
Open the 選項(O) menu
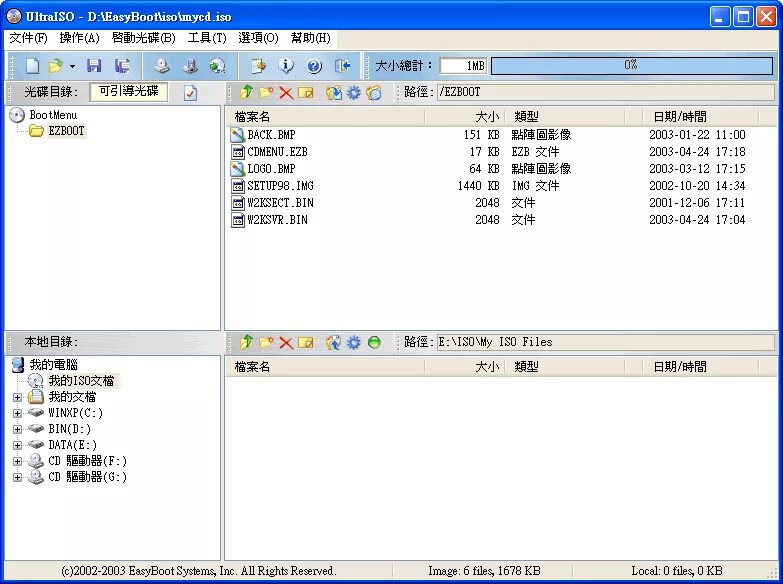[258, 38]
